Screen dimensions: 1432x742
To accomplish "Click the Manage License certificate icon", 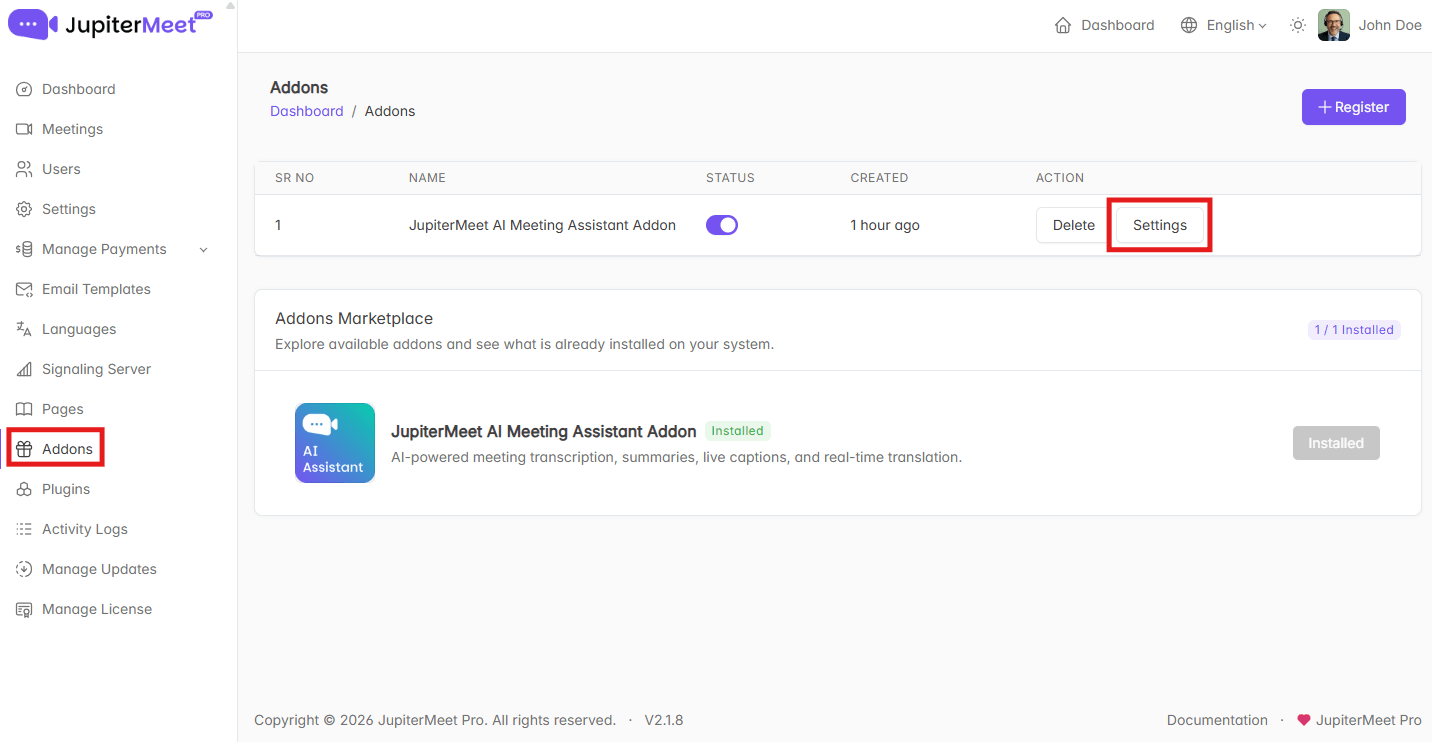I will (x=24, y=609).
